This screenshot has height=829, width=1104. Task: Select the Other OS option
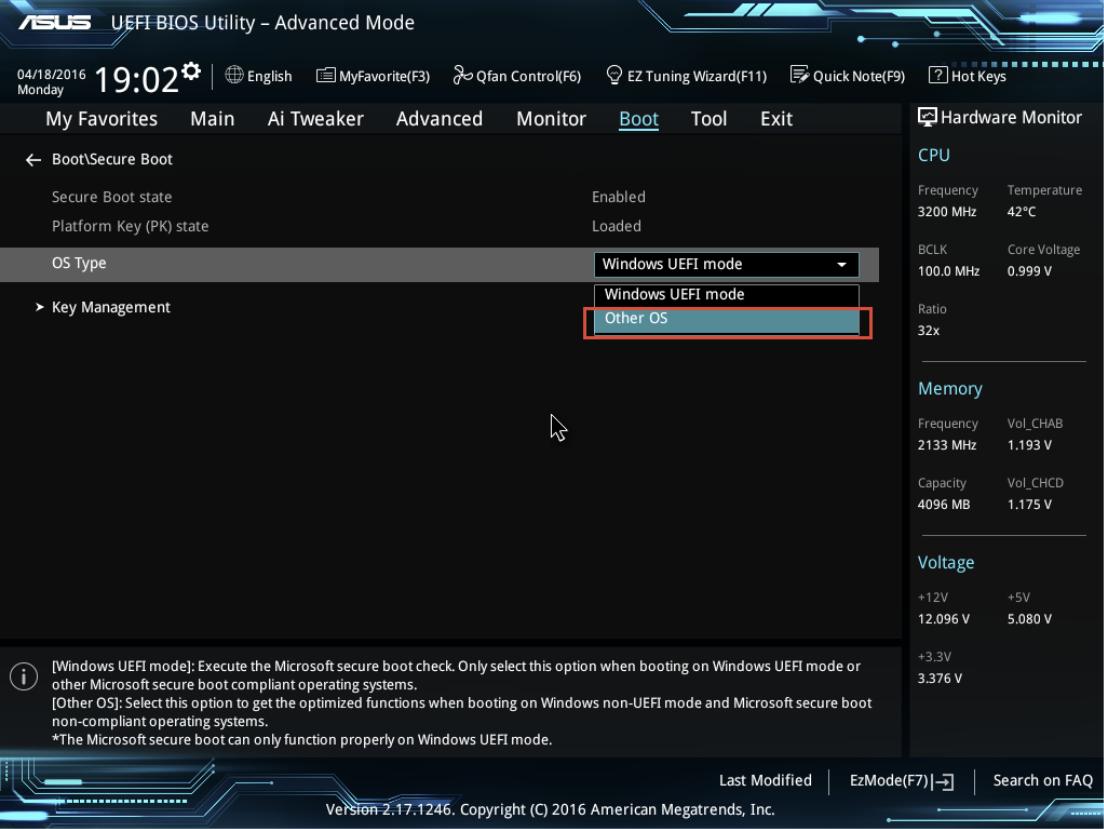click(x=726, y=319)
